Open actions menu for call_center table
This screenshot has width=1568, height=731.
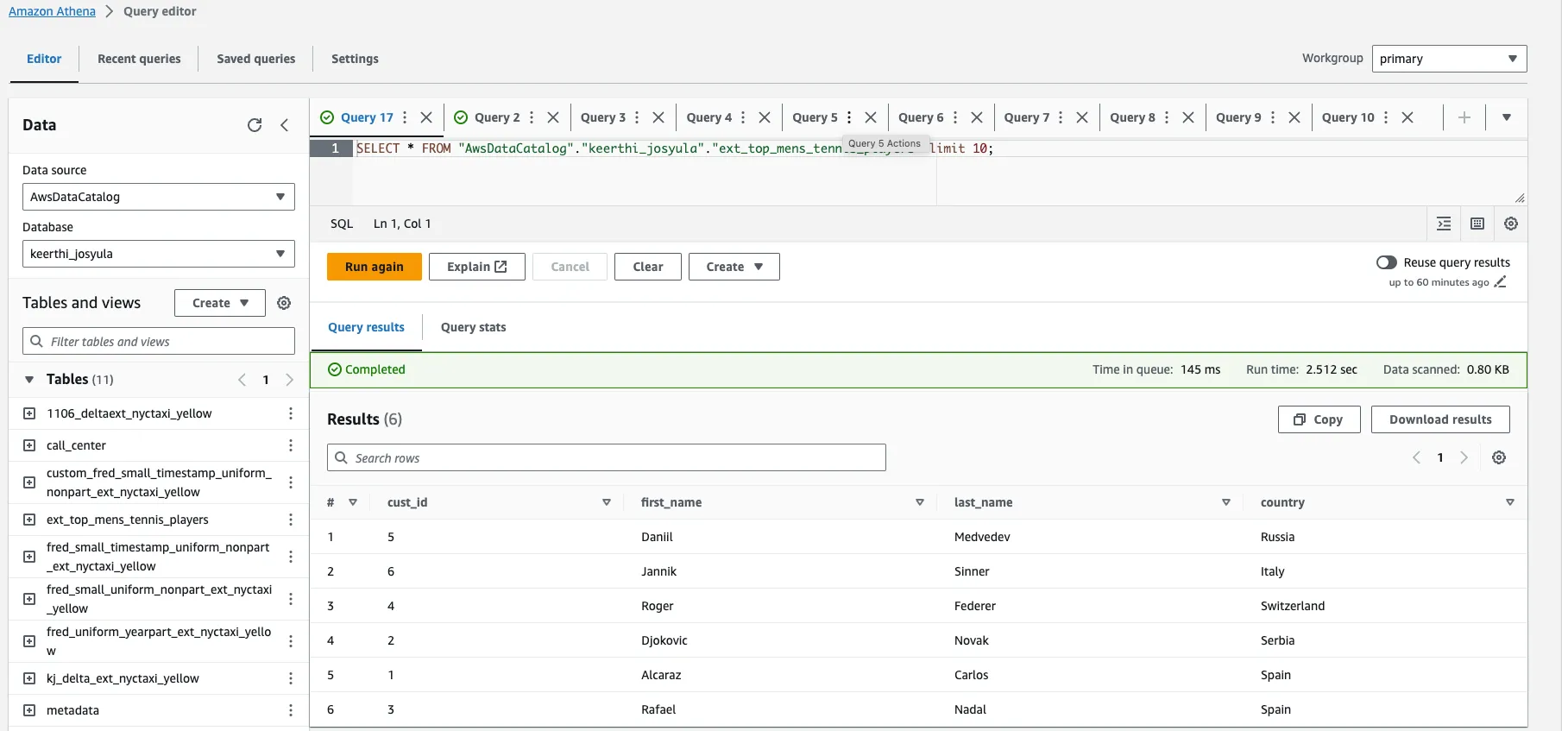tap(291, 445)
